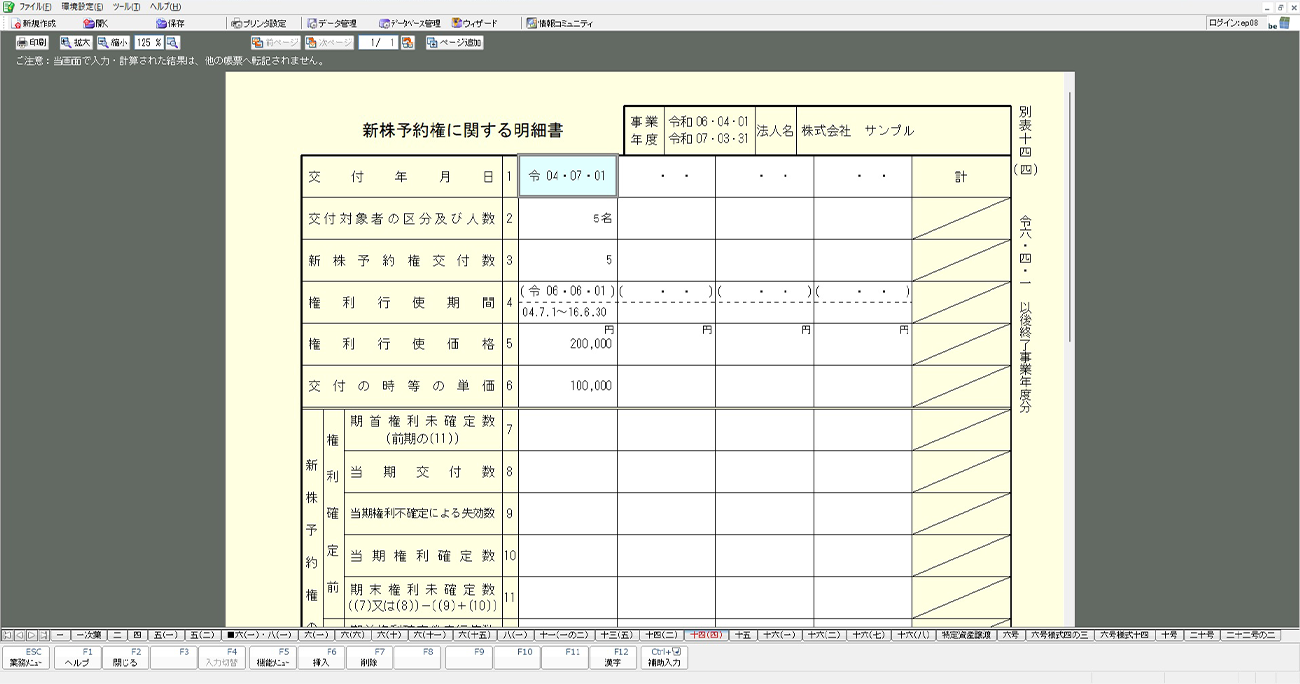Image resolution: width=1300 pixels, height=684 pixels.
Task: Click the magnifier icon beside 125 %
Action: [x=173, y=43]
